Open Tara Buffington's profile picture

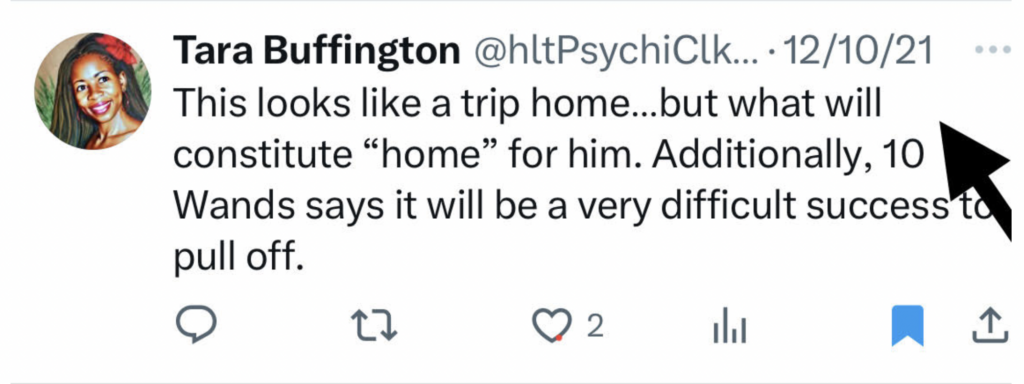coord(93,91)
